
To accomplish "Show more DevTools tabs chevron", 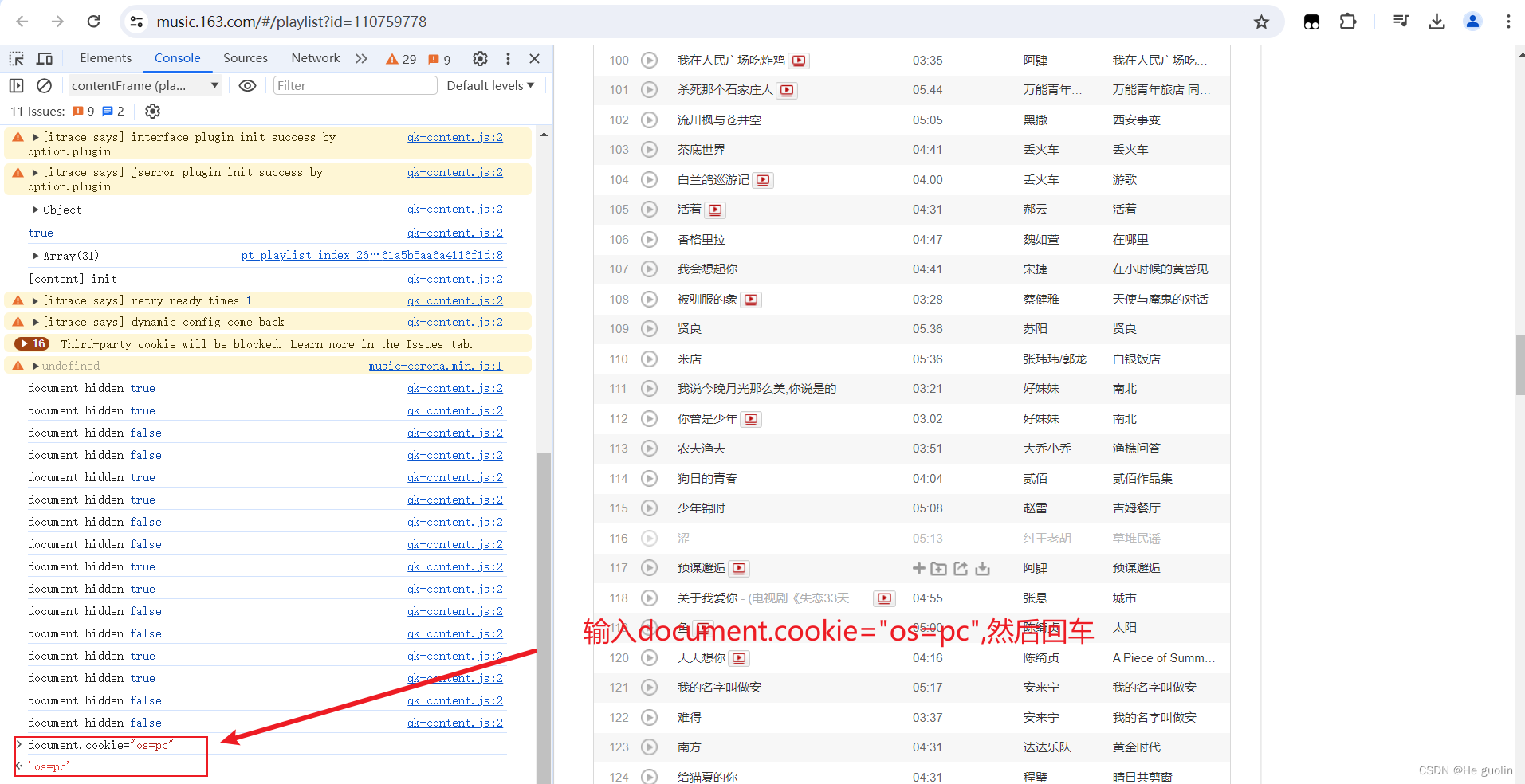I will click(361, 58).
